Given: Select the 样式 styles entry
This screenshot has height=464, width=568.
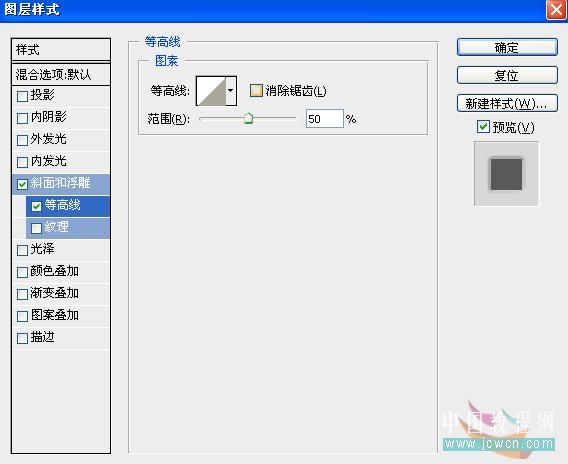Looking at the screenshot, I should click(x=61, y=50).
